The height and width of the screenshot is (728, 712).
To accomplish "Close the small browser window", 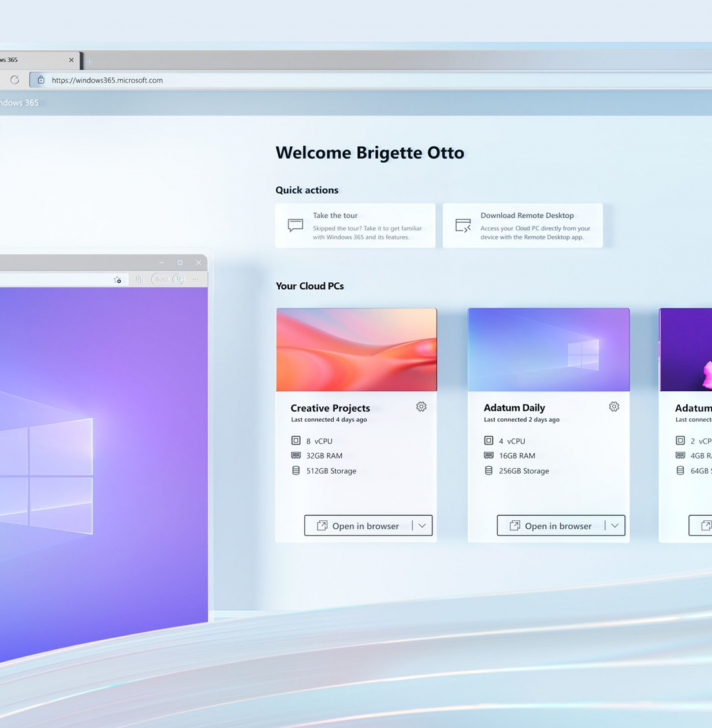I will pyautogui.click(x=199, y=263).
